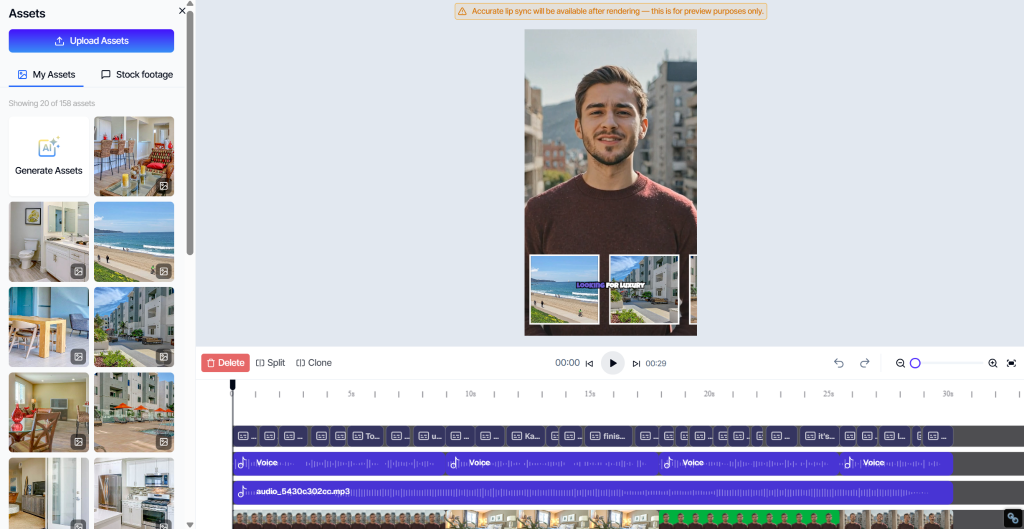
Task: Select the audio_5430c302cc.mp3 track clip
Action: click(x=593, y=492)
